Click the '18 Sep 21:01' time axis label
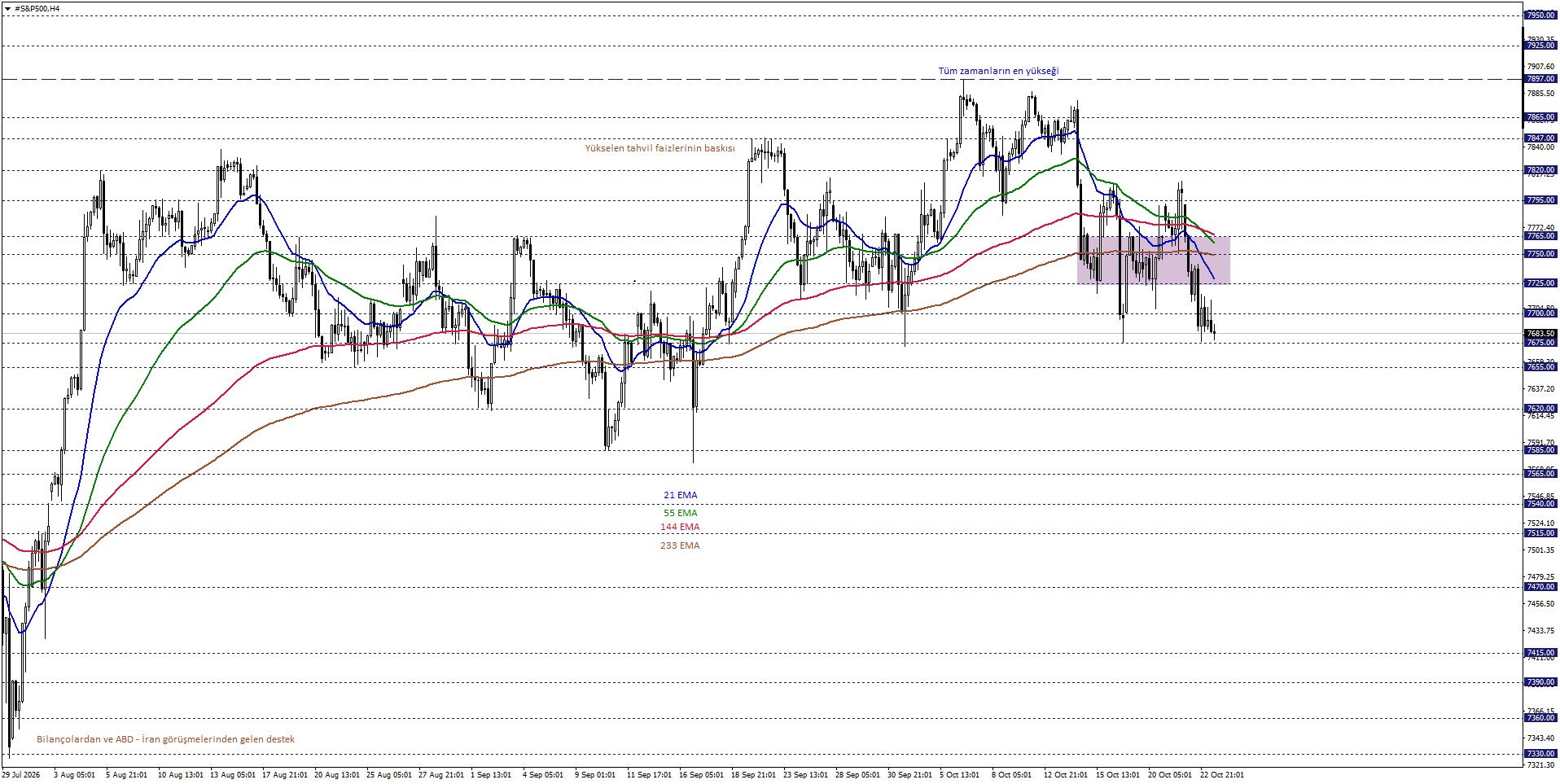 click(753, 775)
